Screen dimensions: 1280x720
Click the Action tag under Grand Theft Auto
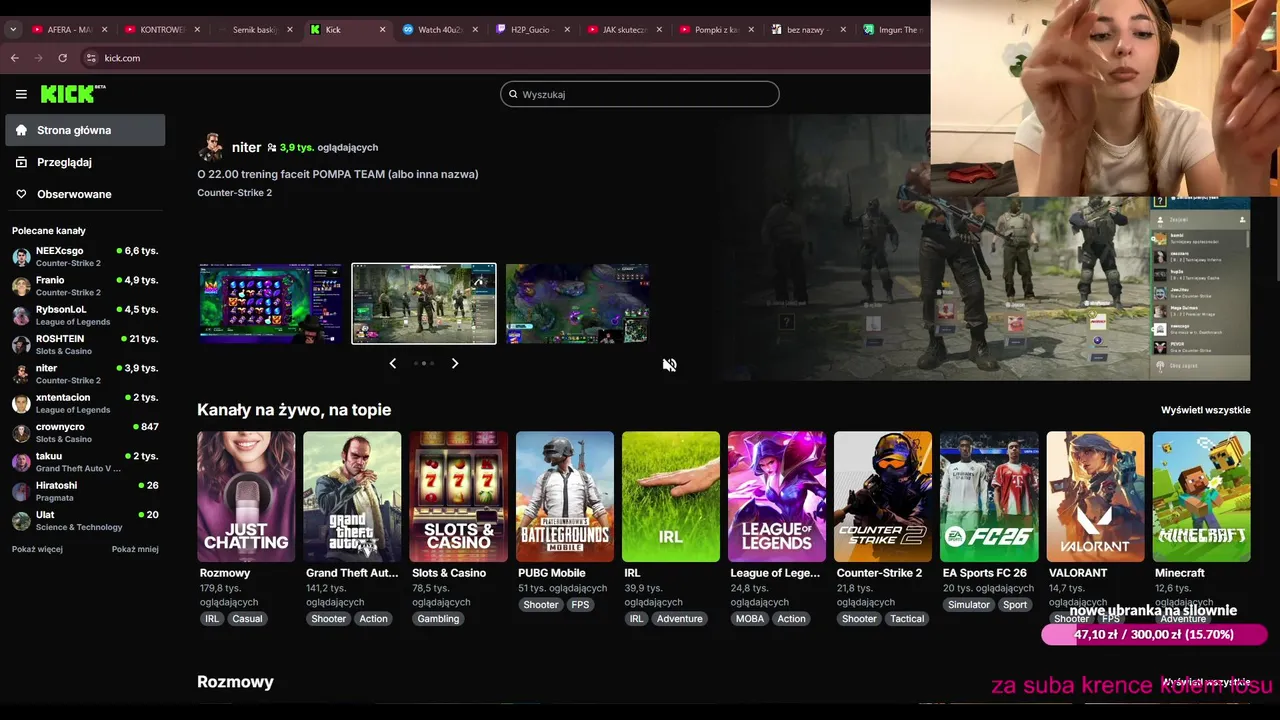tap(373, 619)
